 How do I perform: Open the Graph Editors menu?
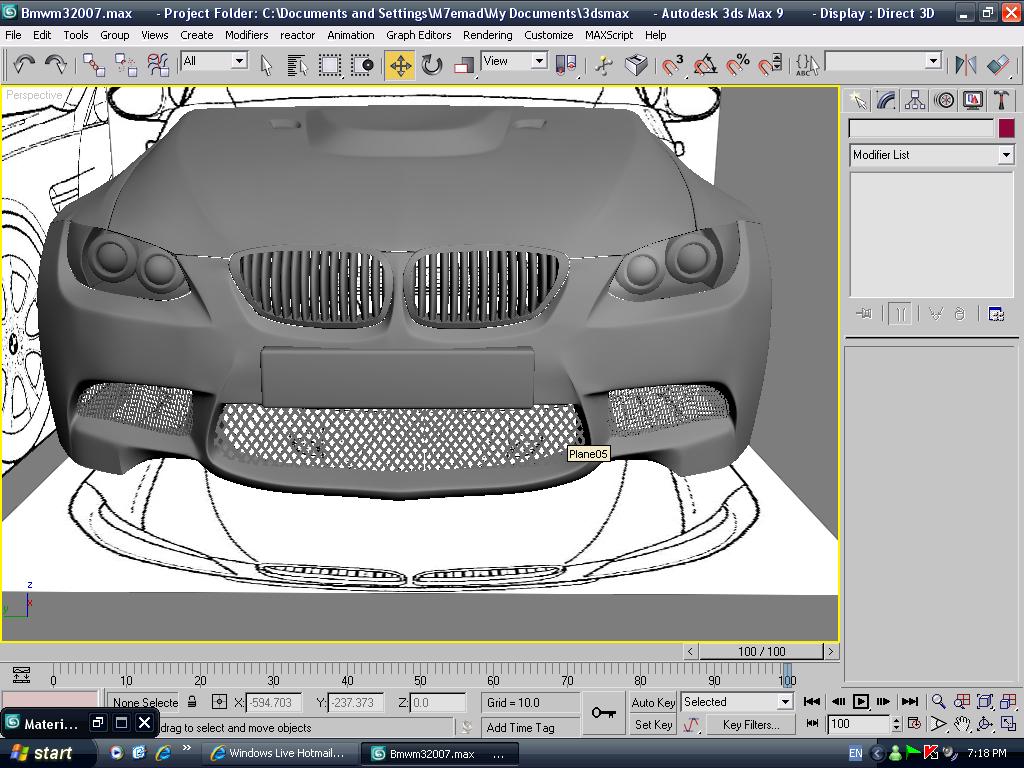(x=419, y=35)
